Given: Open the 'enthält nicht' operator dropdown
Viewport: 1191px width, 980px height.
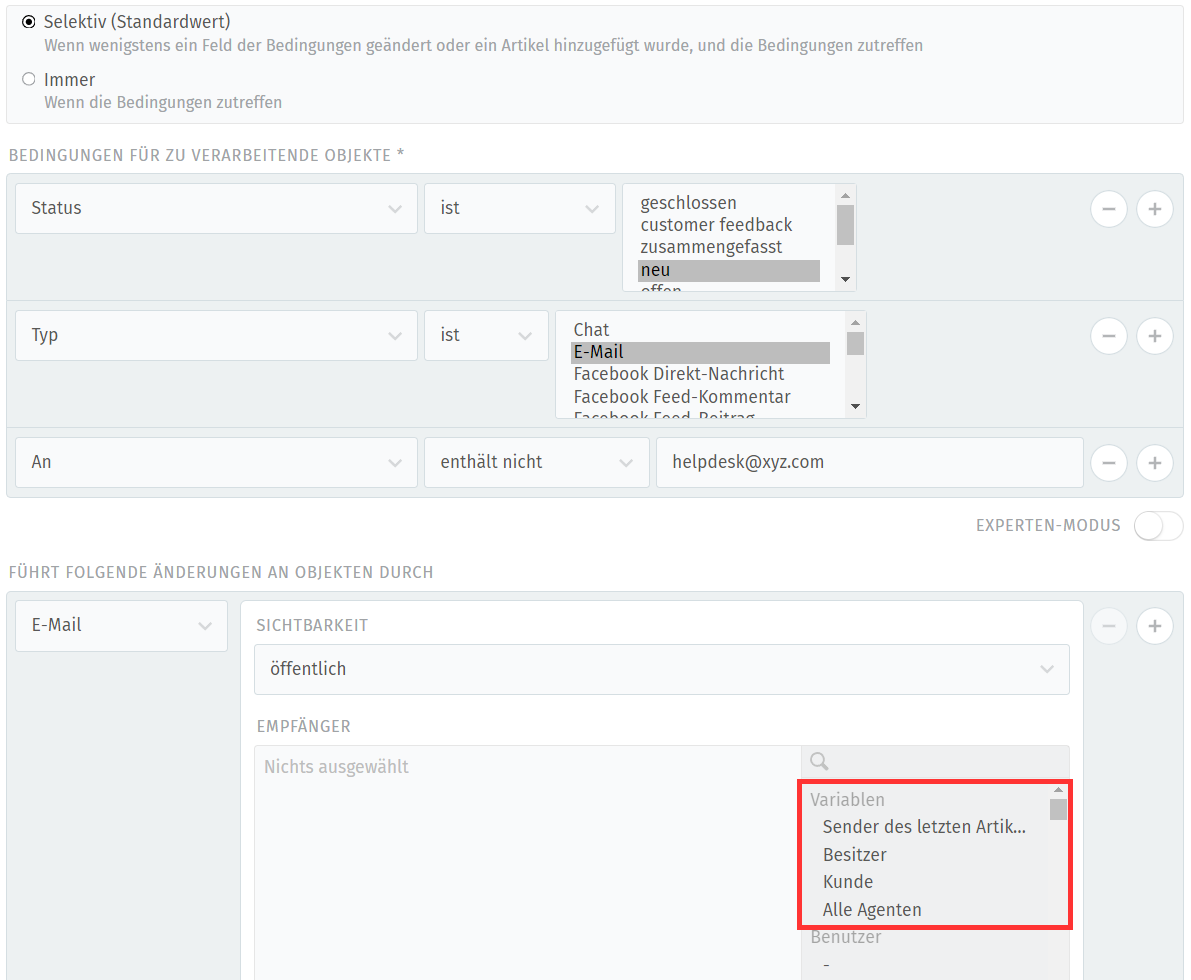Looking at the screenshot, I should pos(536,462).
